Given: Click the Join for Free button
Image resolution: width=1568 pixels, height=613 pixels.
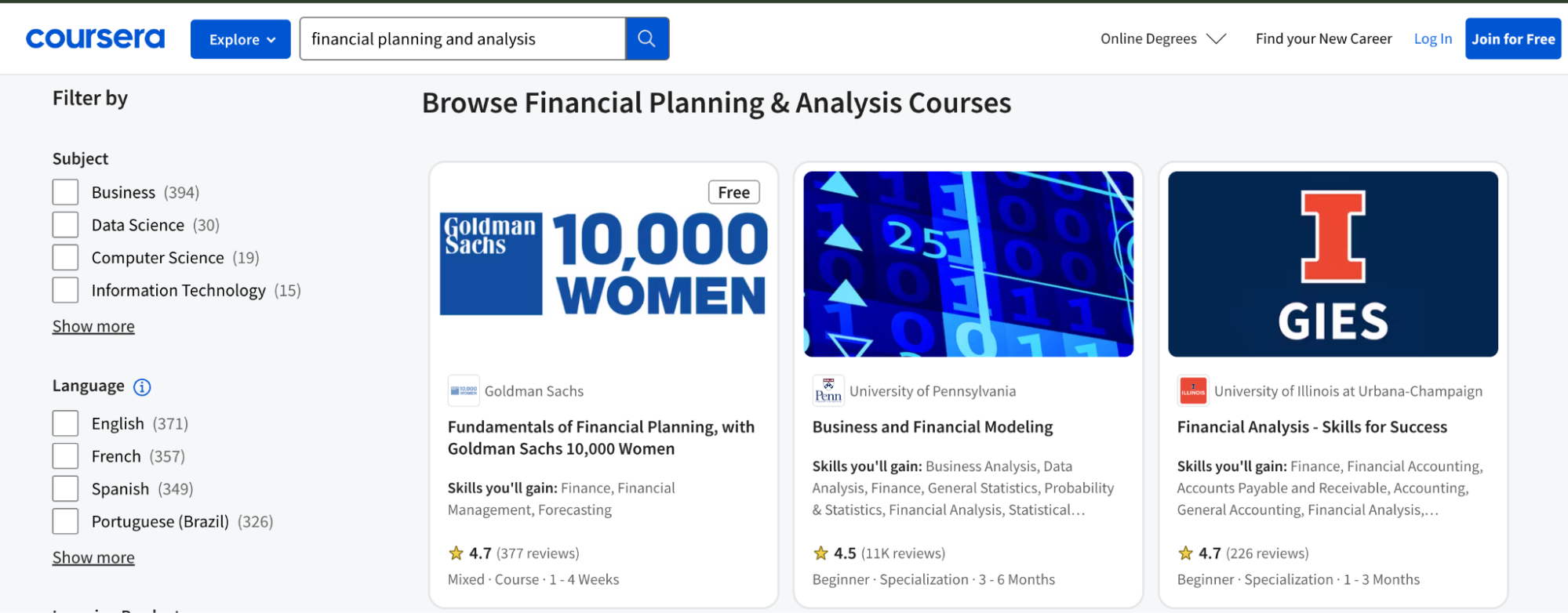Looking at the screenshot, I should (x=1512, y=38).
